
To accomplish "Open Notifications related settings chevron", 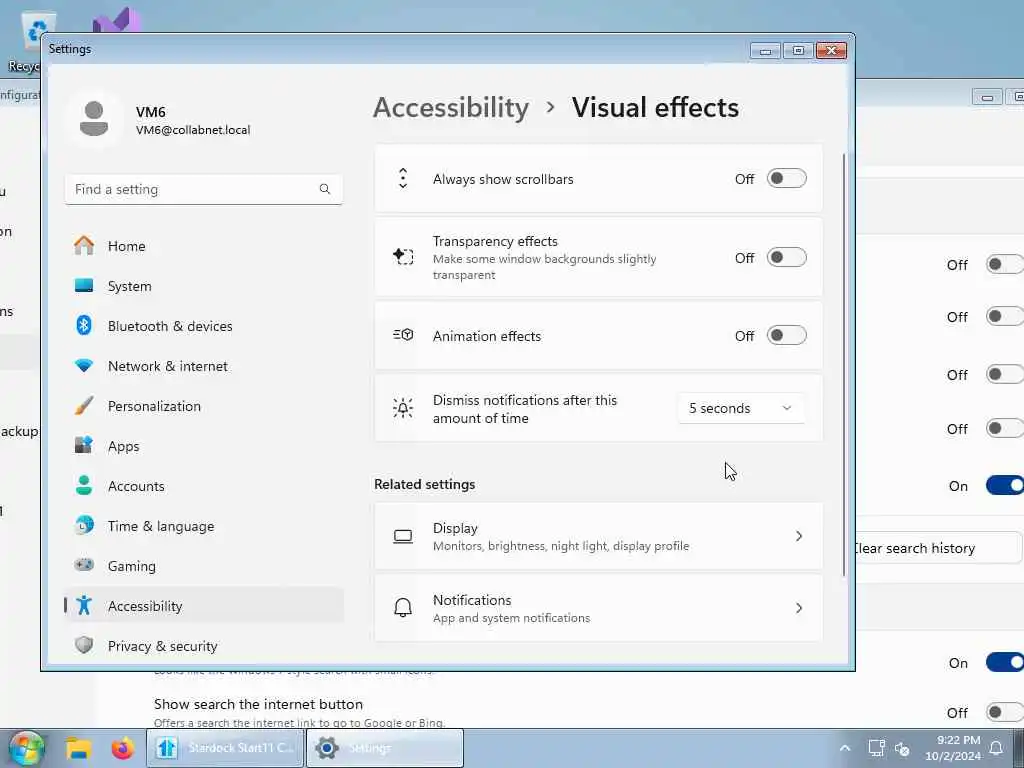I will [799, 608].
